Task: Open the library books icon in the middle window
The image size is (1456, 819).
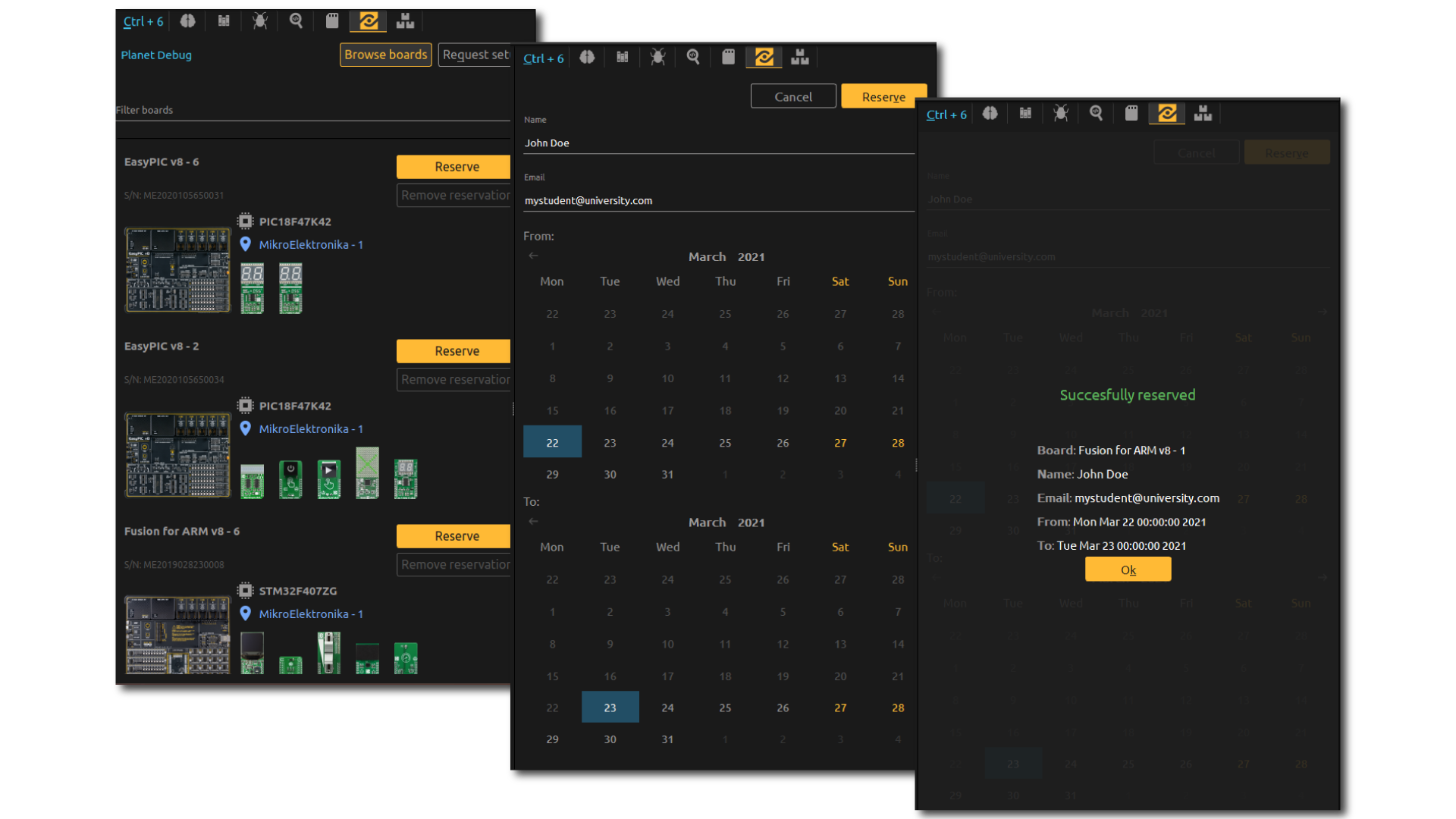Action: click(623, 57)
